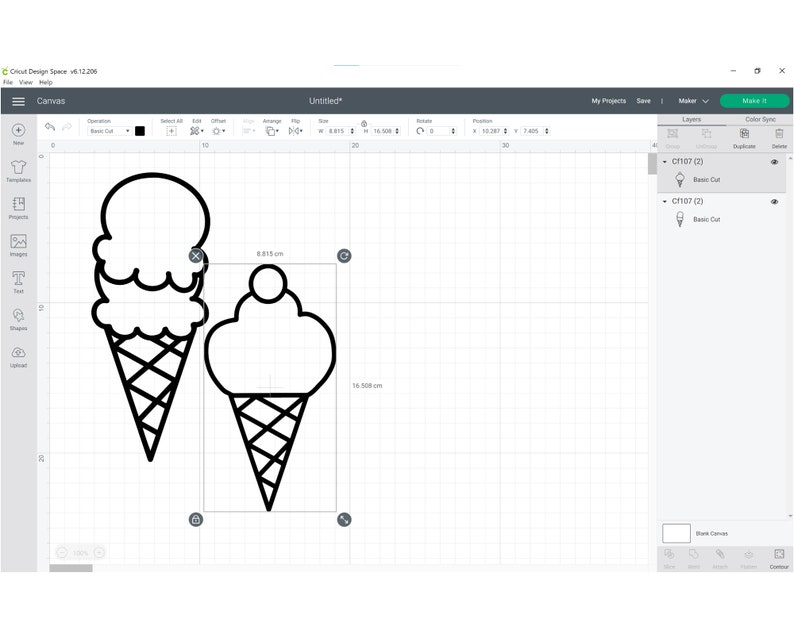
Task: Click the horizontal canvas scrollbar
Action: (71, 568)
